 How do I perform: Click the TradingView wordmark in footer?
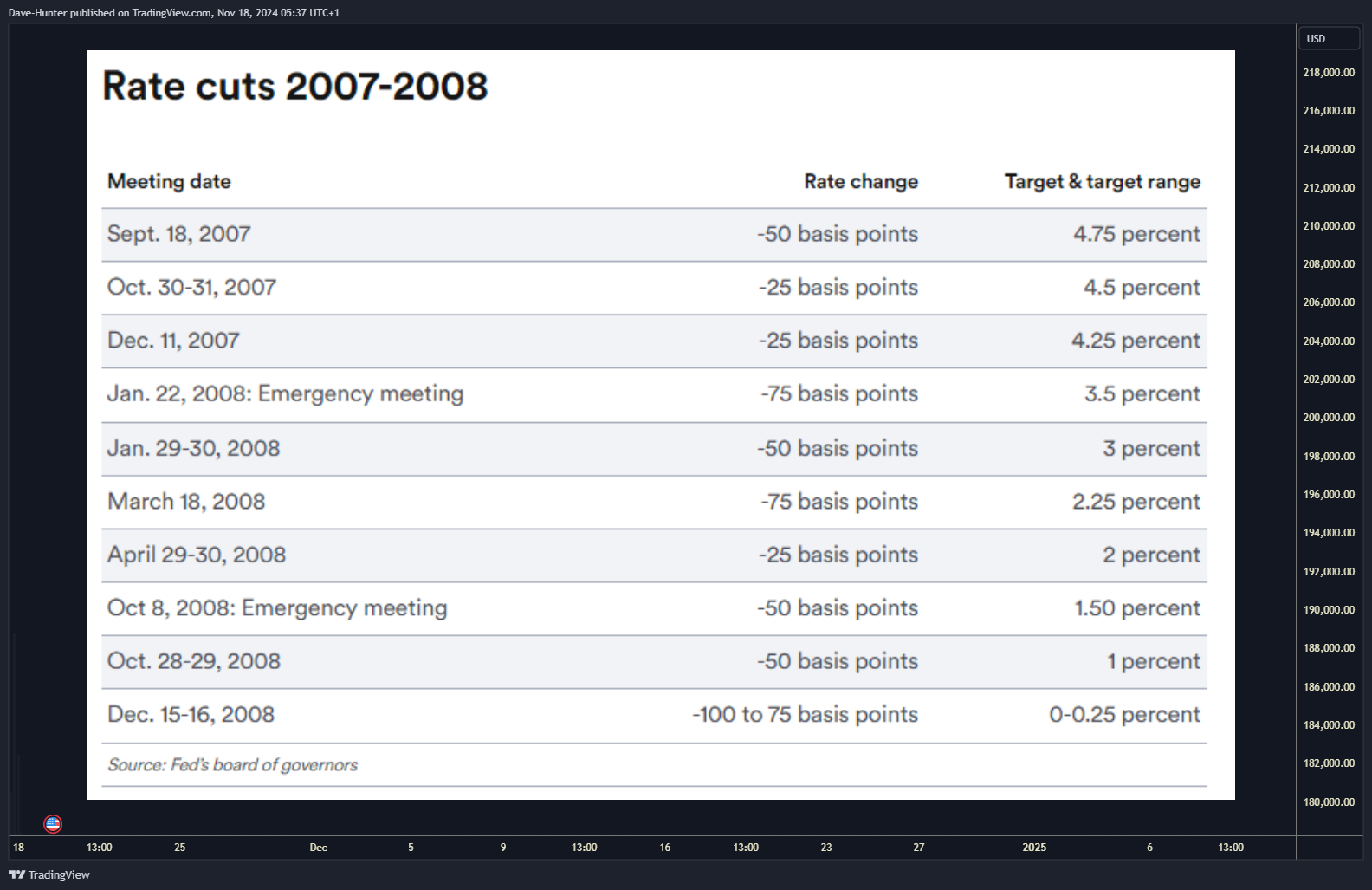tap(59, 874)
